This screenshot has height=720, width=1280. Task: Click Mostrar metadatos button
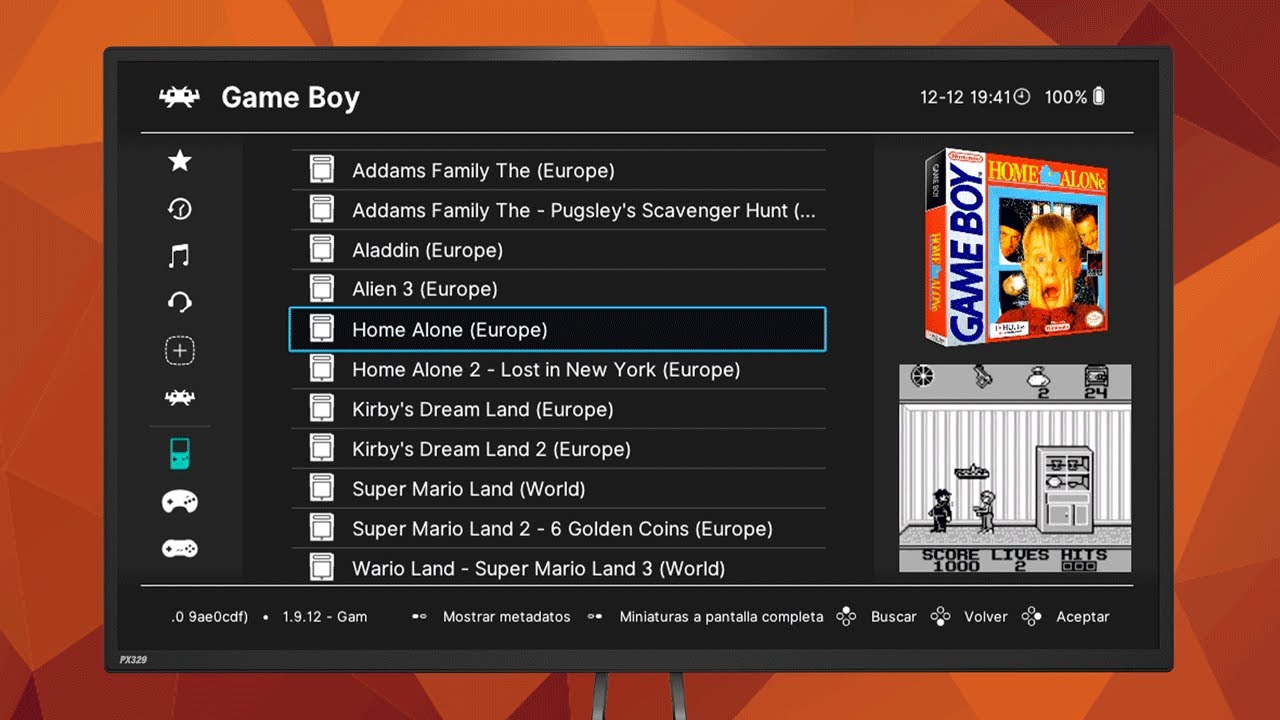click(506, 617)
